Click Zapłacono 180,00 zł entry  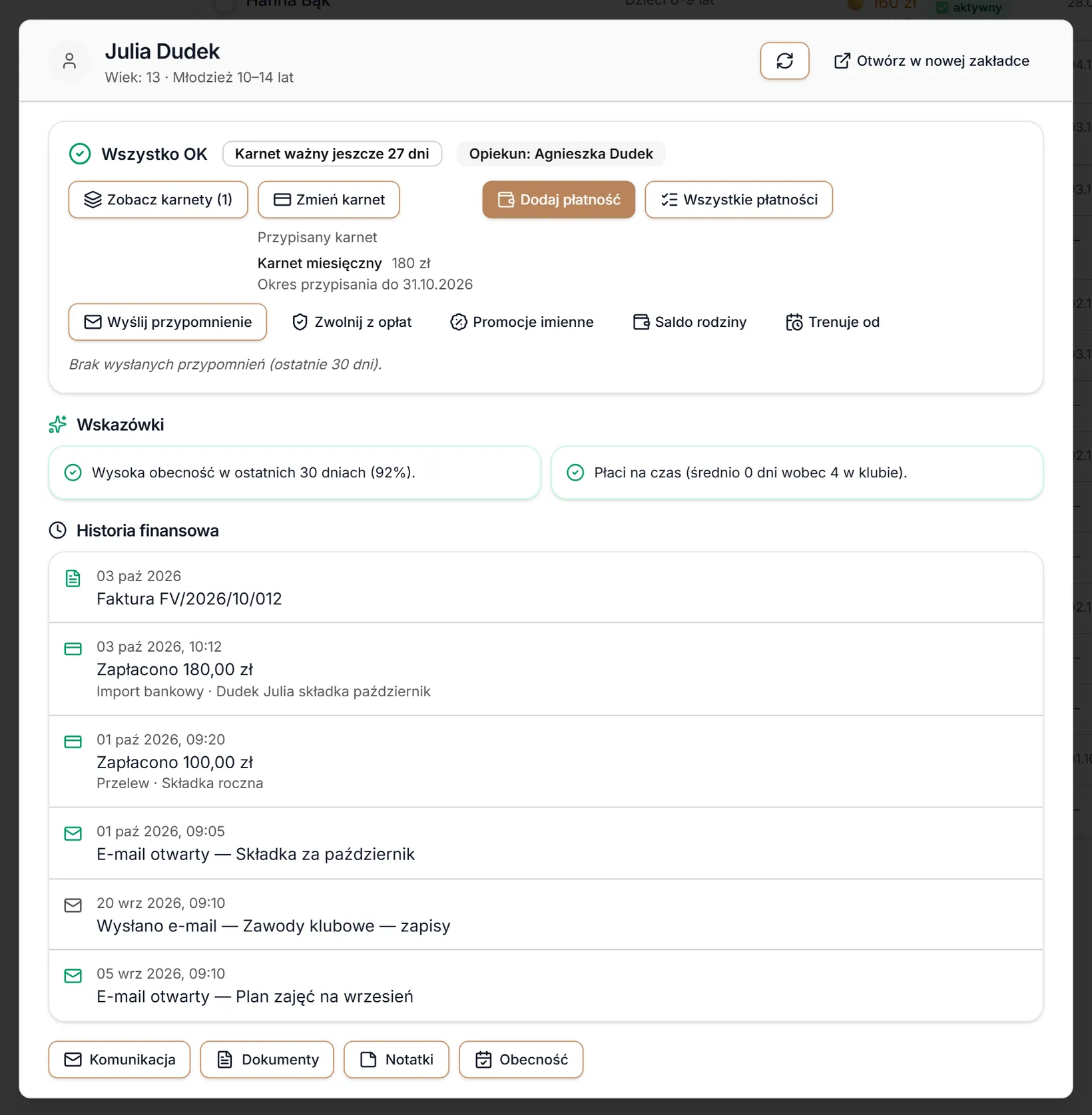pyautogui.click(x=545, y=669)
